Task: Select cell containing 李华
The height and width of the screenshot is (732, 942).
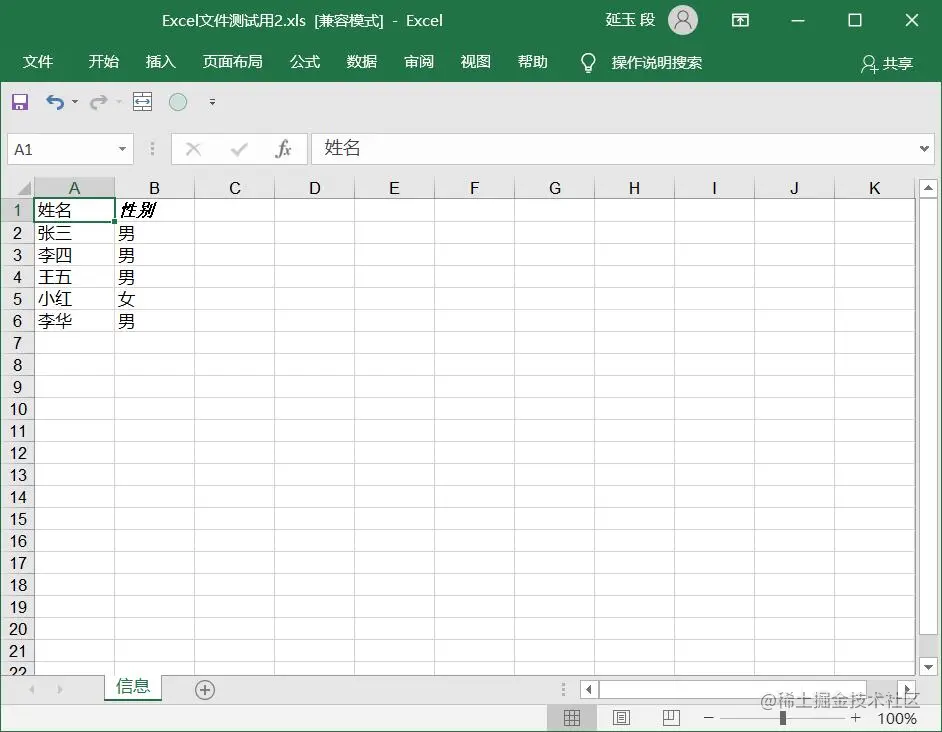Action: click(74, 321)
